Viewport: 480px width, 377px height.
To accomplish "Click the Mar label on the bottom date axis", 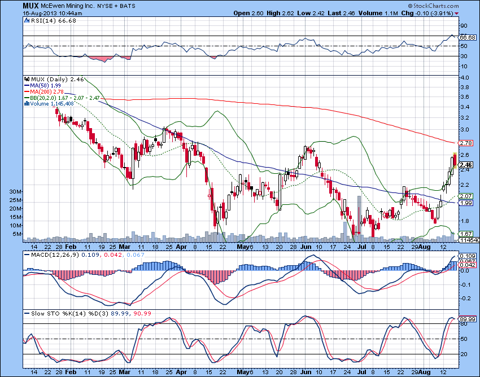I will [x=124, y=372].
